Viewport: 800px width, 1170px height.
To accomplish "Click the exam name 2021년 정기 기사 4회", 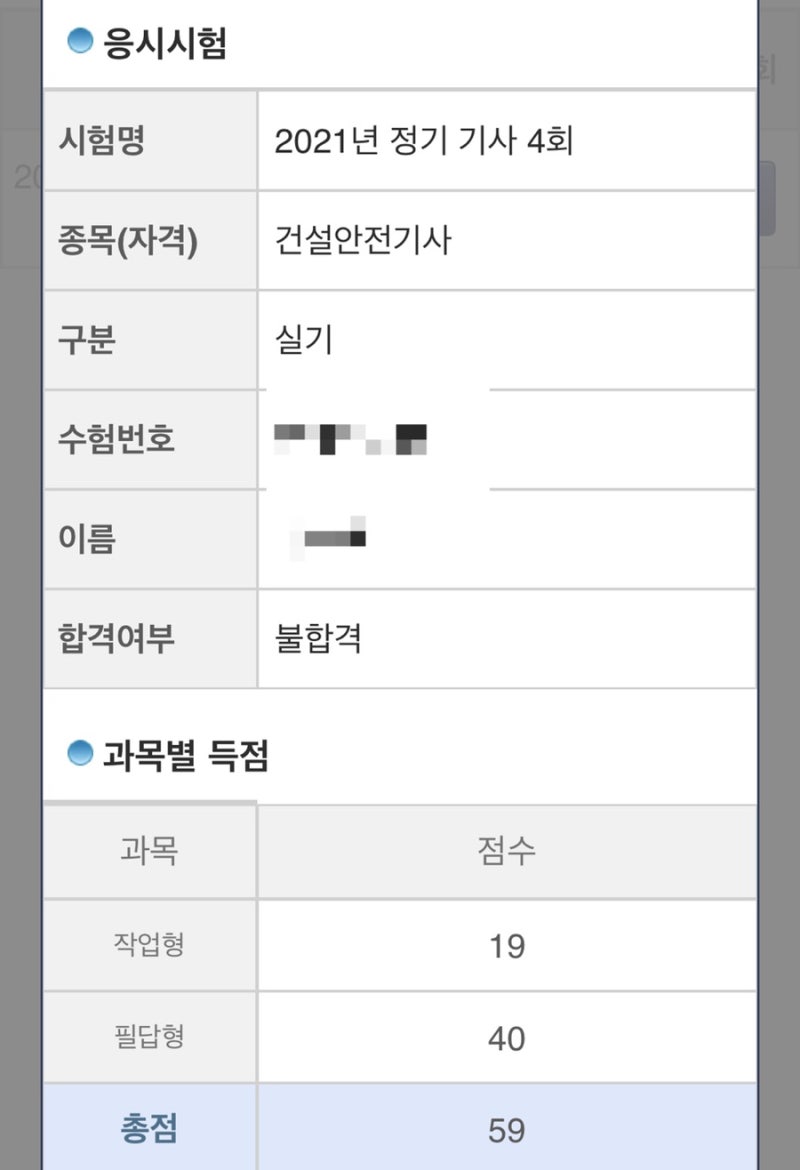I will [424, 141].
